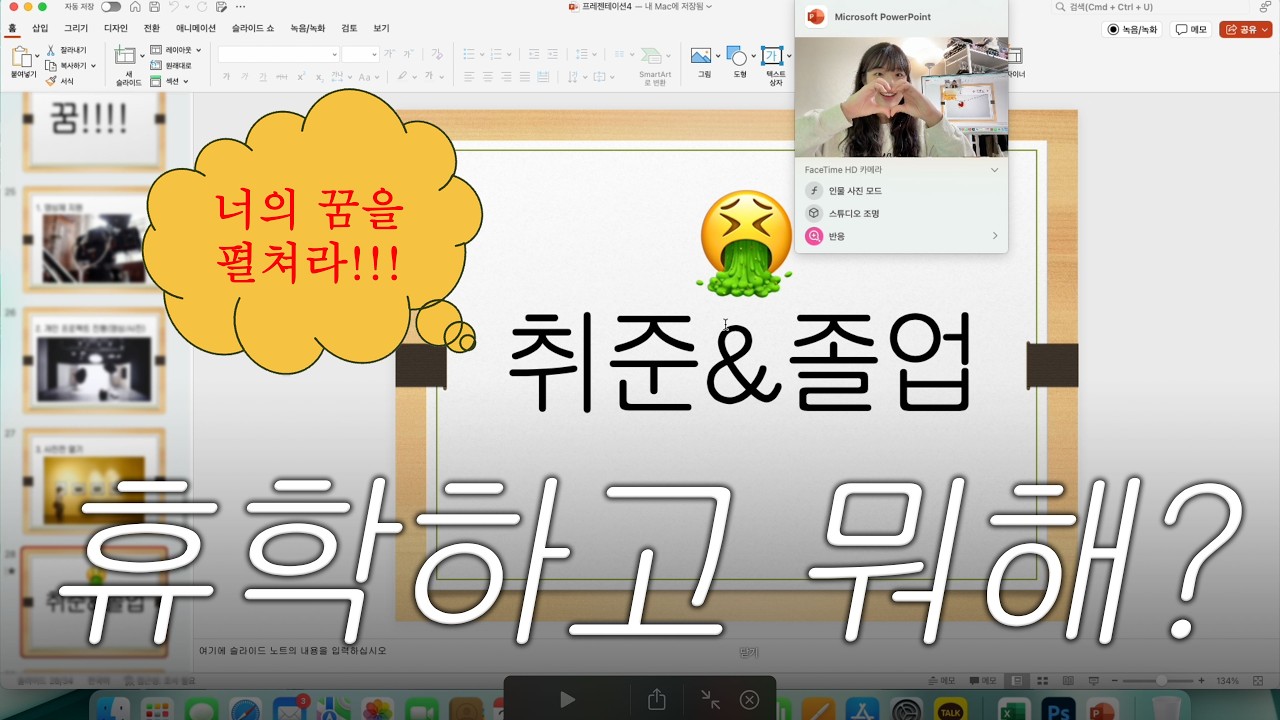The width and height of the screenshot is (1280, 720).
Task: Click 새 슬라이드 new slide icon
Action: pos(124,56)
